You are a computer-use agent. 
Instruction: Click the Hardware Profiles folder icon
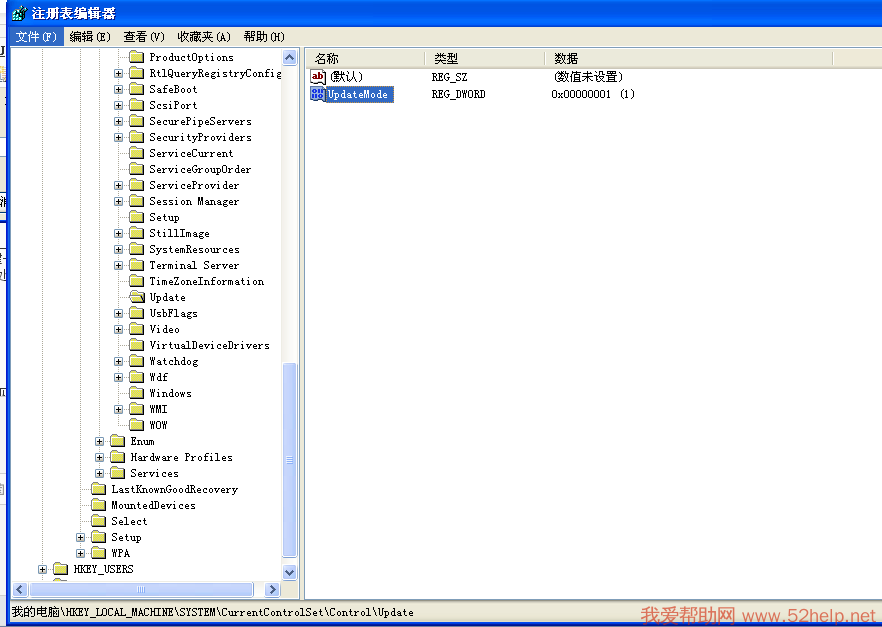118,457
